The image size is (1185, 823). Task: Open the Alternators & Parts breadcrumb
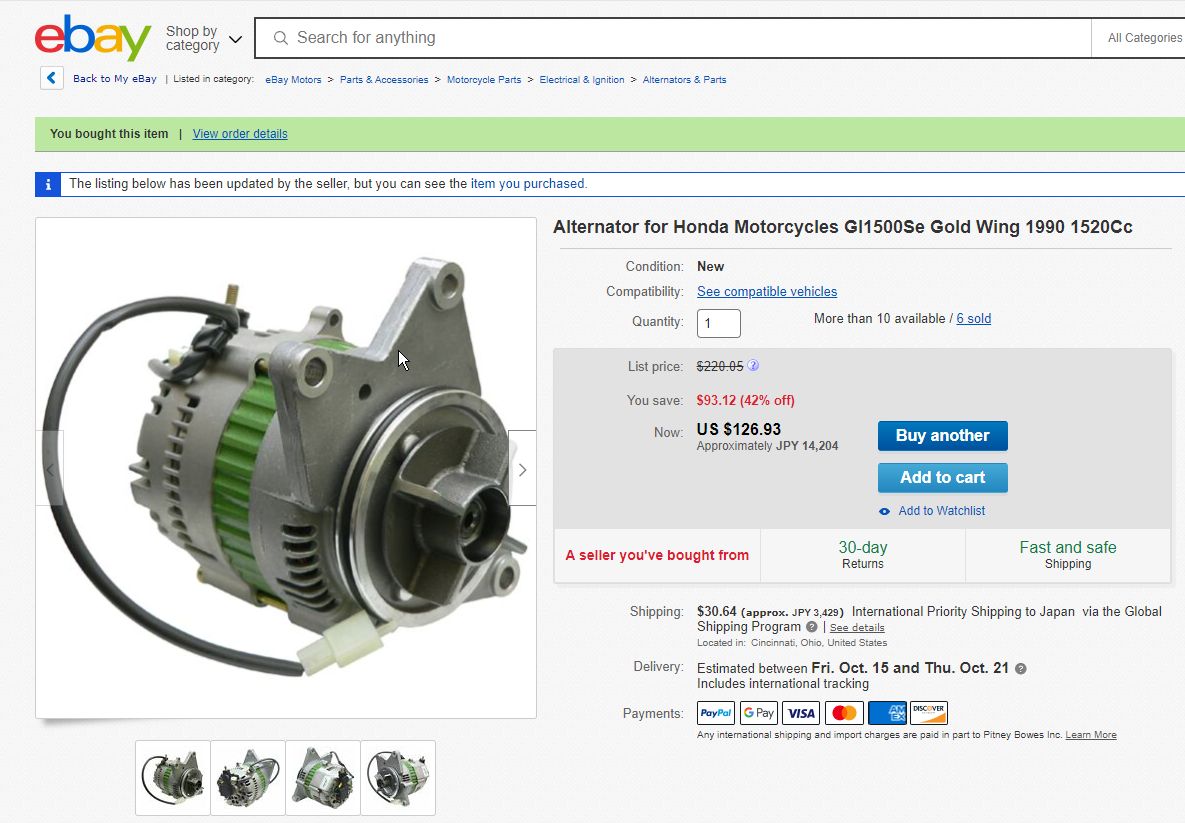click(684, 79)
